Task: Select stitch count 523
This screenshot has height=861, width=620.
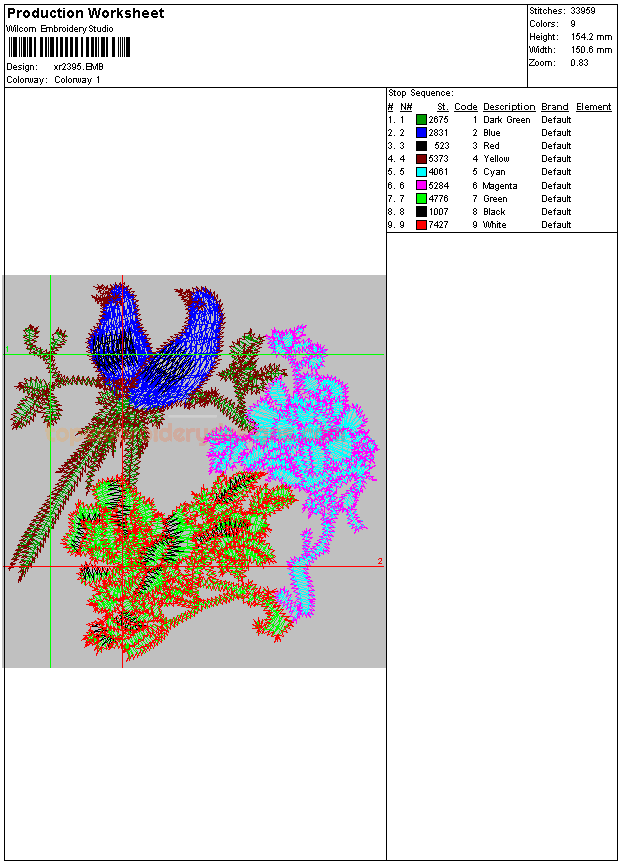Action: coord(442,146)
